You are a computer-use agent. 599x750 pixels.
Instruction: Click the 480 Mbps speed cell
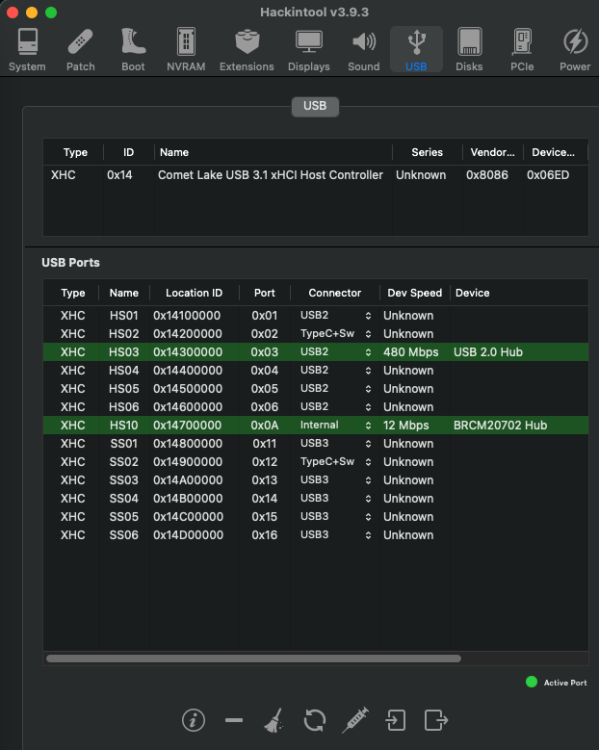410,352
